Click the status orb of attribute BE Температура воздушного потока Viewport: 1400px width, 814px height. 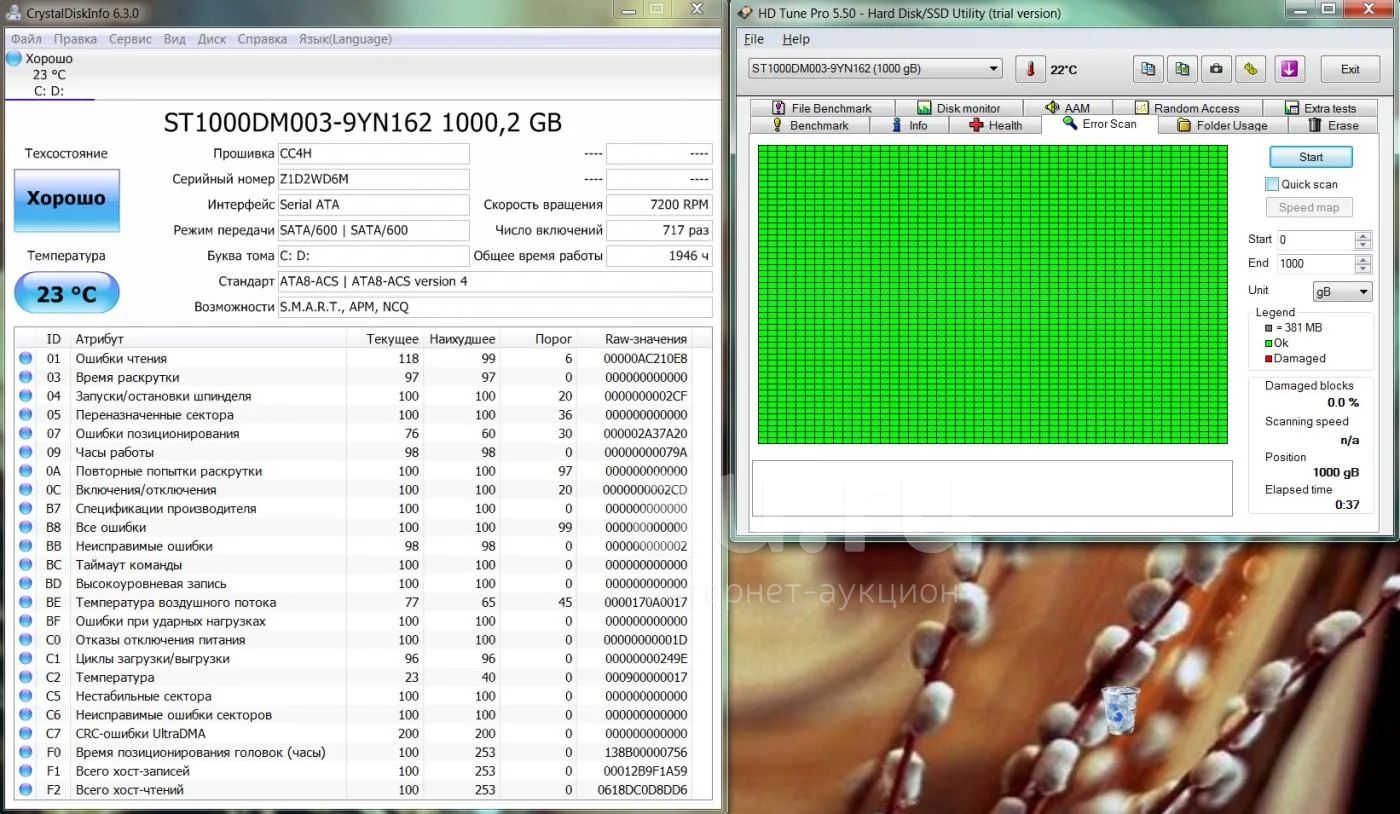(x=26, y=602)
